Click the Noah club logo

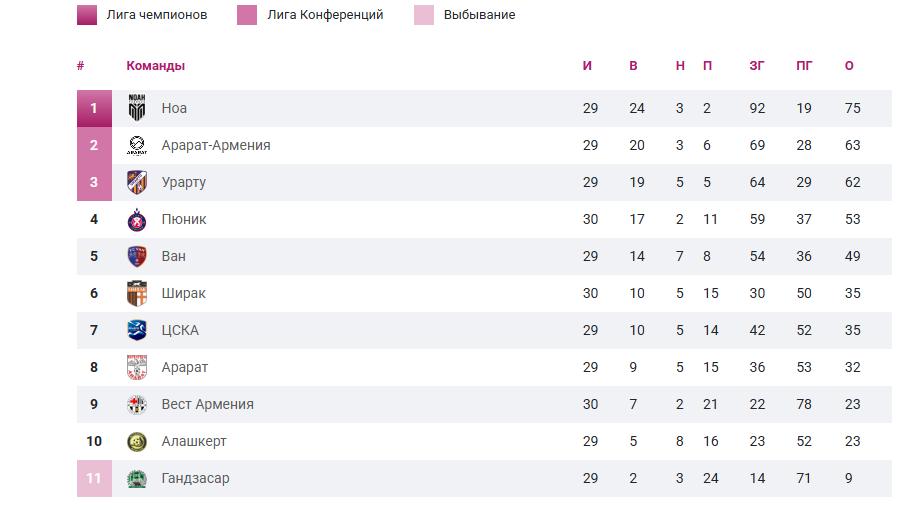pyautogui.click(x=137, y=108)
